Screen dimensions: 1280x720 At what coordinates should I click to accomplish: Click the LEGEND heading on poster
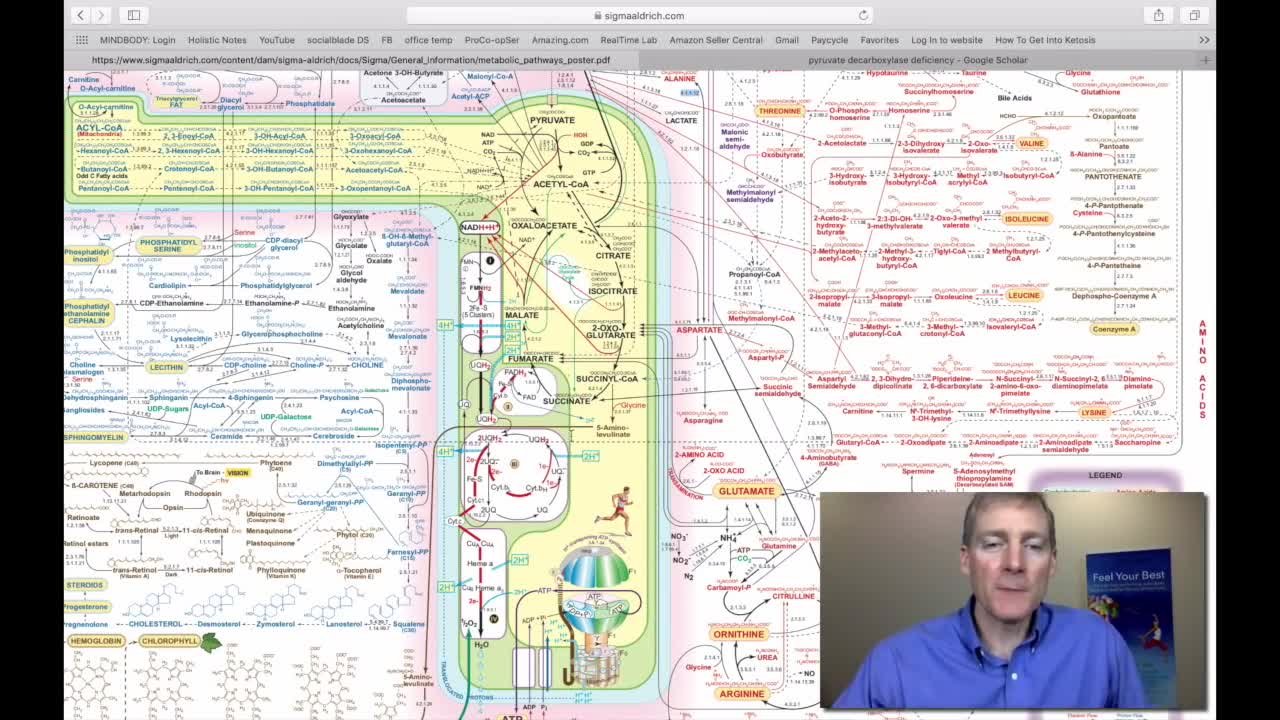[x=1105, y=475]
